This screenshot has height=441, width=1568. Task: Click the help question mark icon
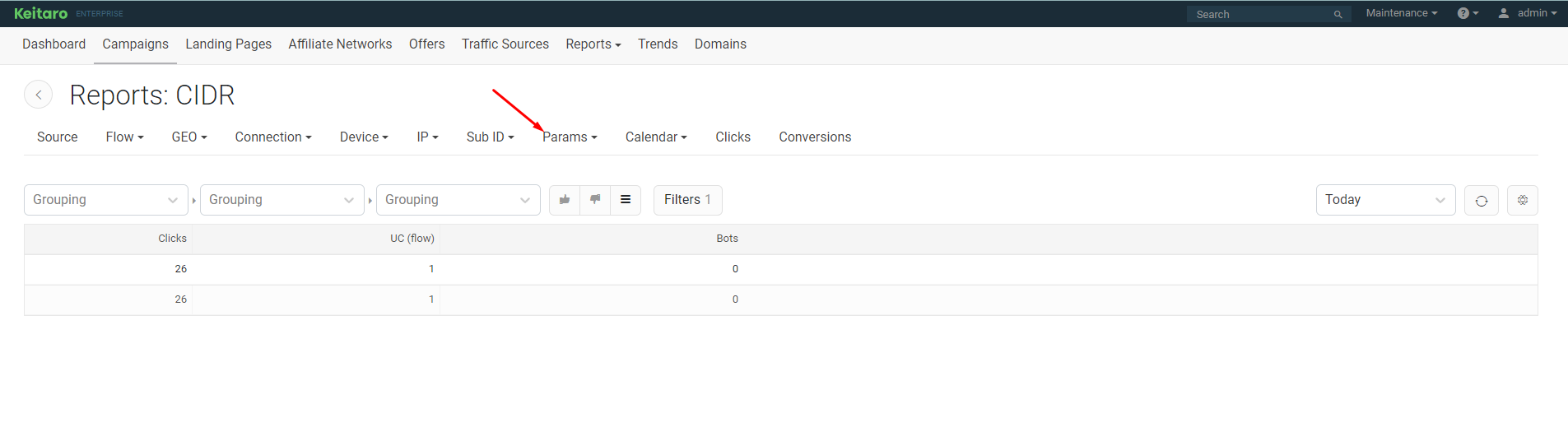click(x=1468, y=13)
